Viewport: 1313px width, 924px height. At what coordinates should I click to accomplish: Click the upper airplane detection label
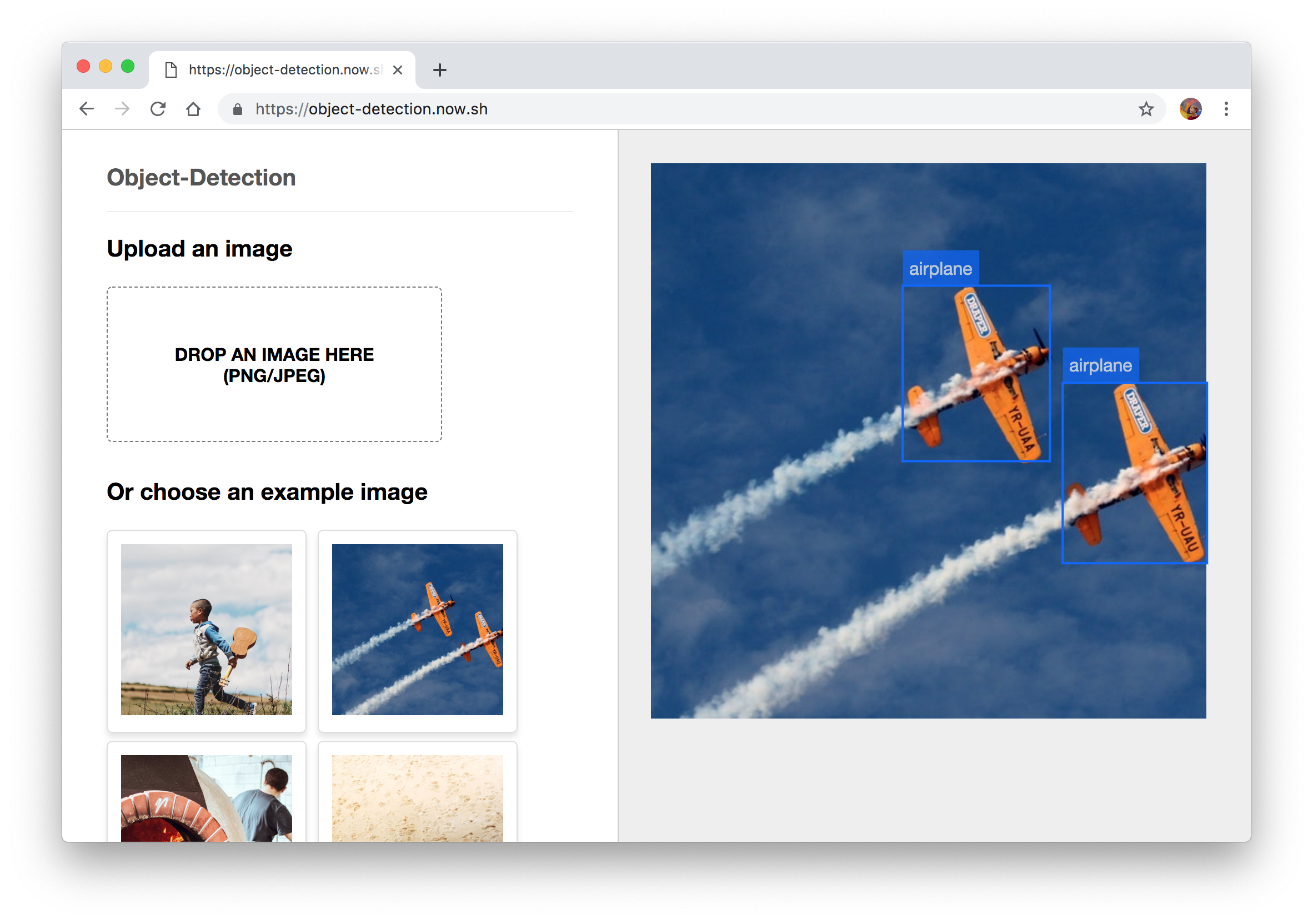pyautogui.click(x=940, y=268)
